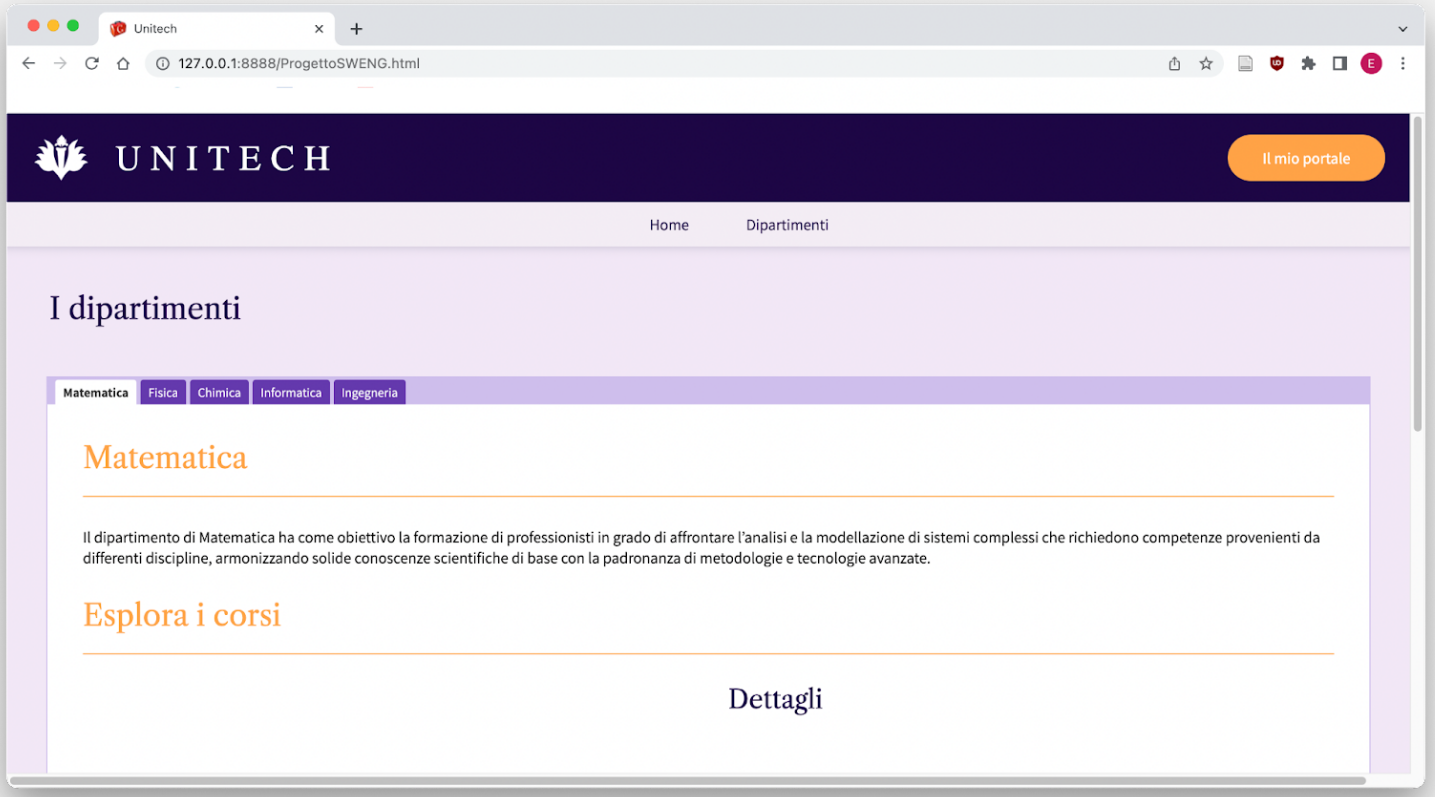Select the Unitech browser tab
Screen dimensions: 1435x797
[x=217, y=29]
